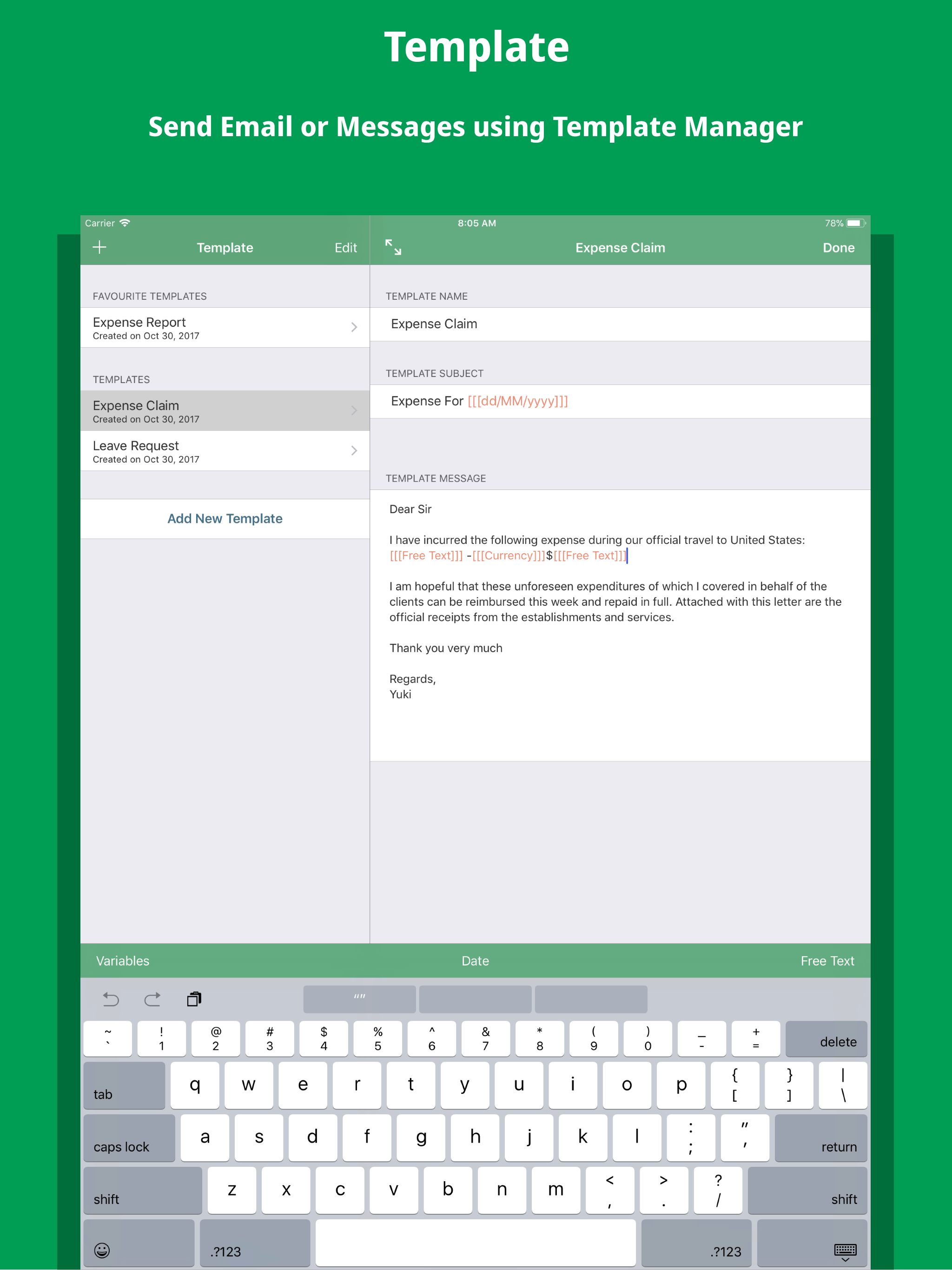Viewport: 952px width, 1270px height.
Task: Select the Date toolbar option
Action: pyautogui.click(x=475, y=933)
